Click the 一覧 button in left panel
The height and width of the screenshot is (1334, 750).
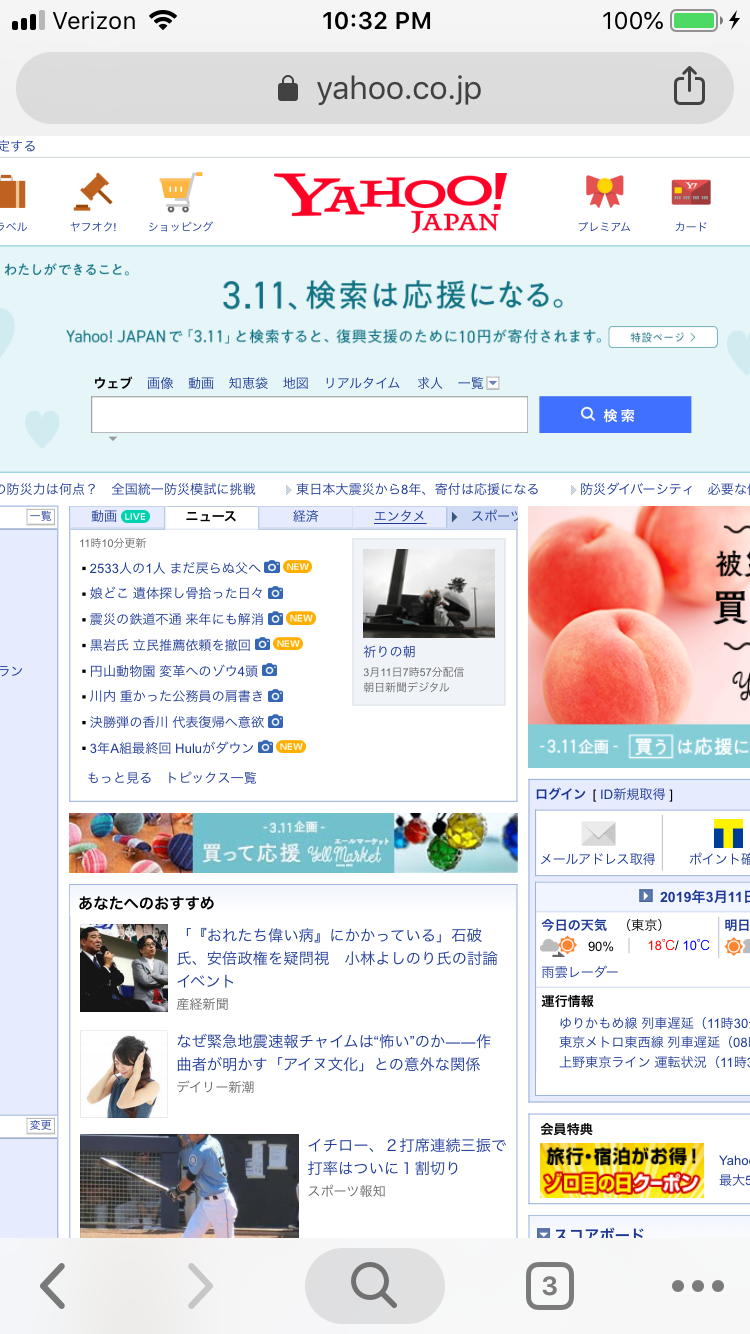coord(40,517)
